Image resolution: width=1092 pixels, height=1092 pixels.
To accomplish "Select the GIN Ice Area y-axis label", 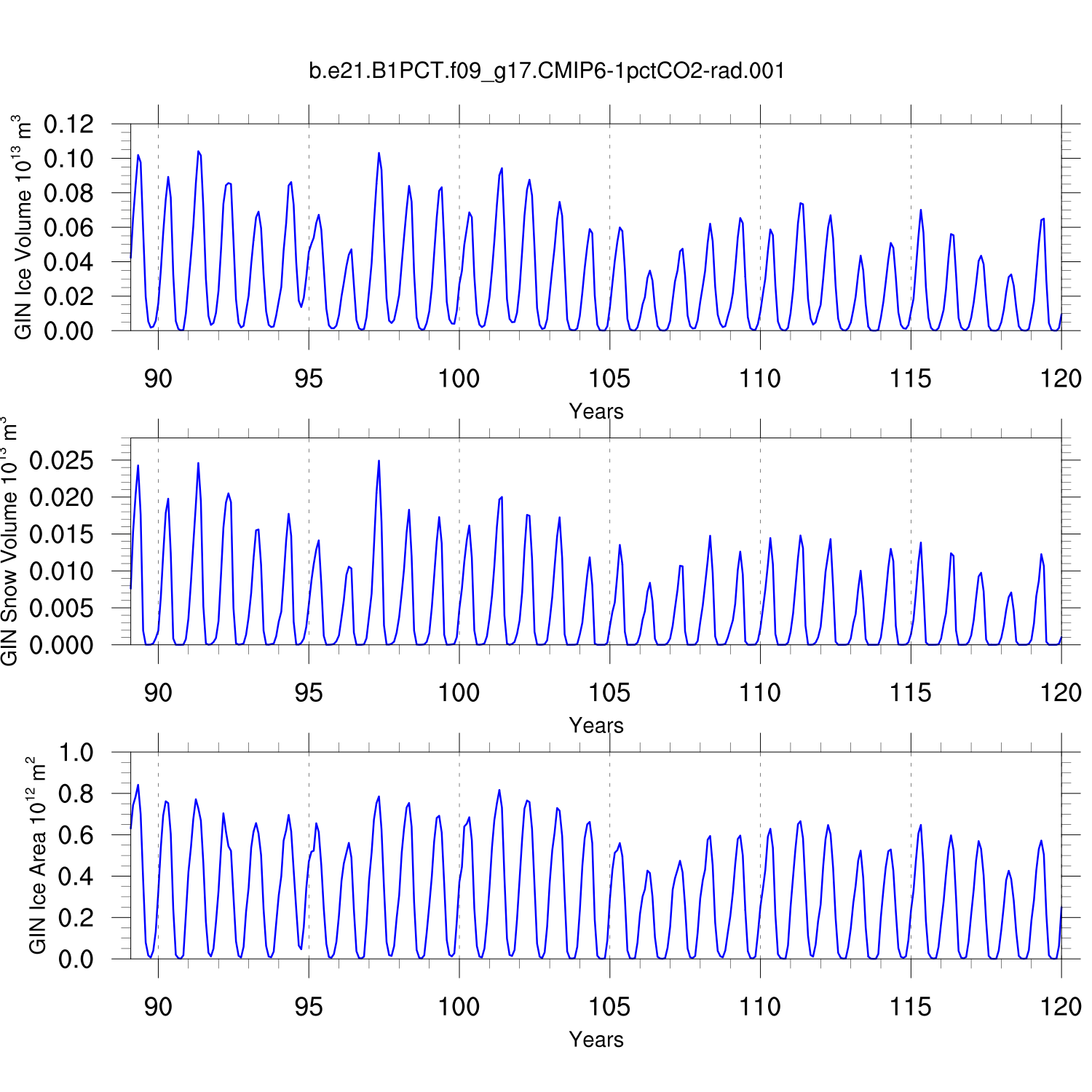I will click(x=37, y=855).
